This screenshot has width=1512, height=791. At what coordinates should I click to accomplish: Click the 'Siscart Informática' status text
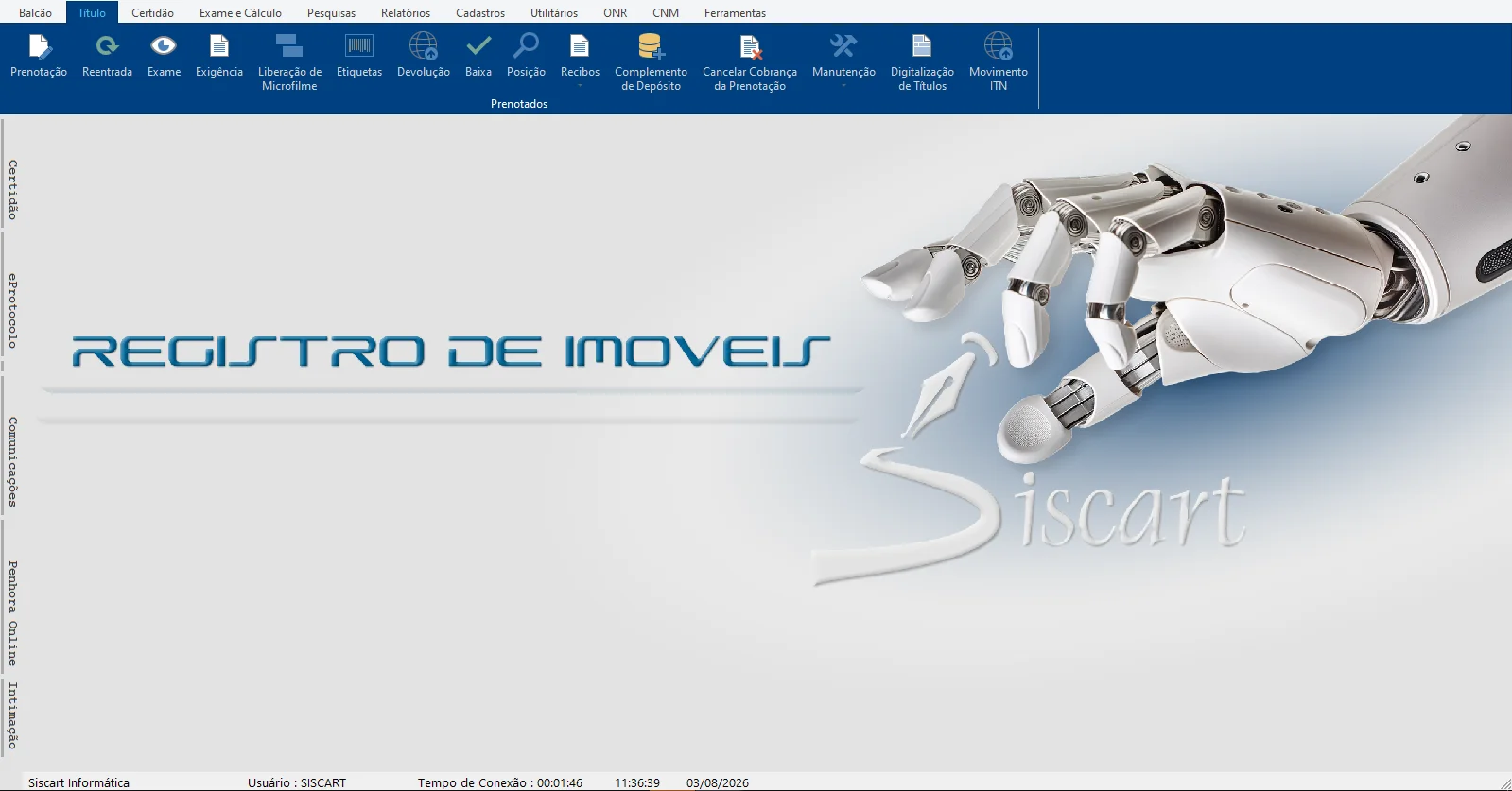click(x=78, y=782)
